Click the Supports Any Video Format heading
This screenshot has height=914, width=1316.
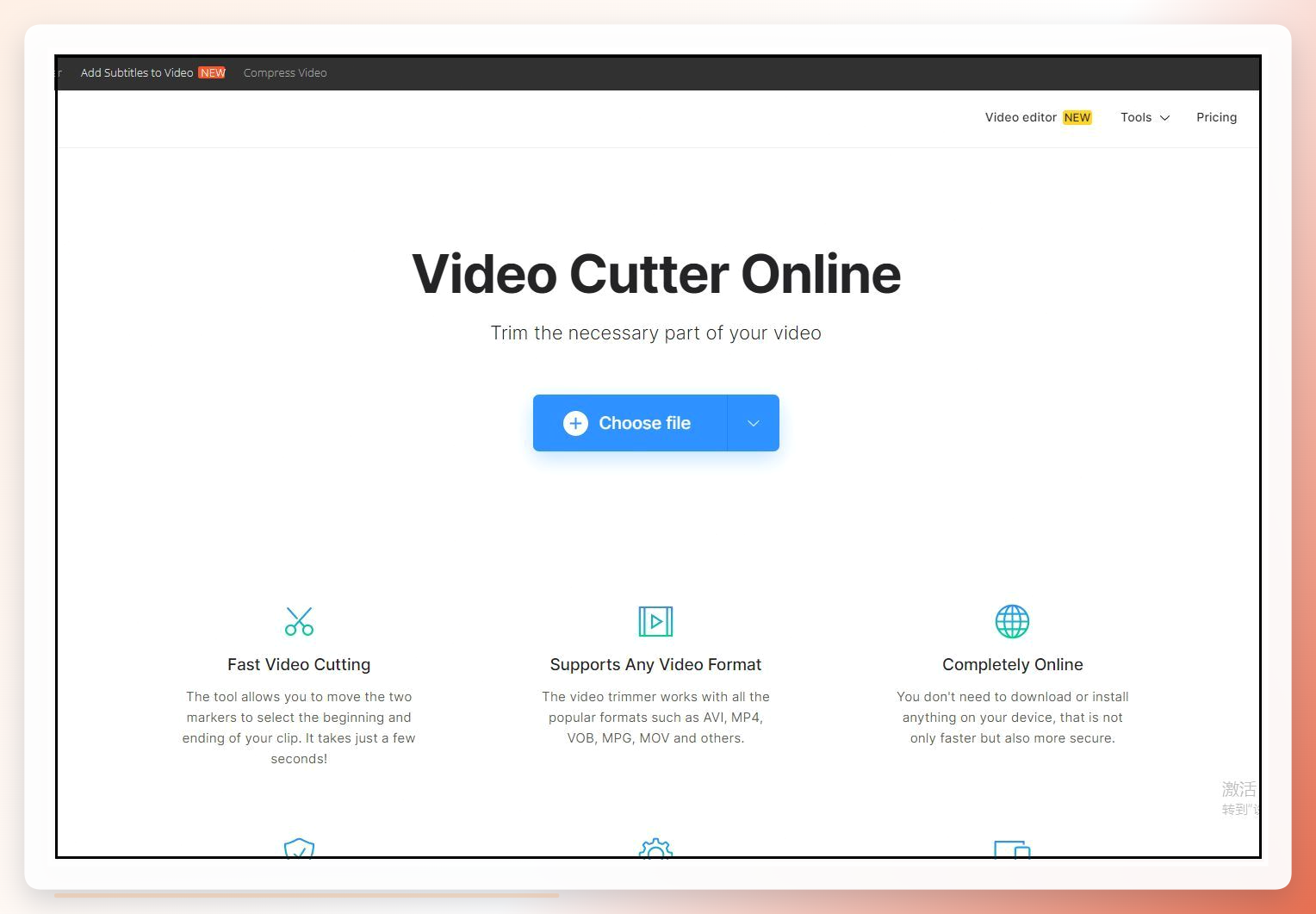coord(655,664)
